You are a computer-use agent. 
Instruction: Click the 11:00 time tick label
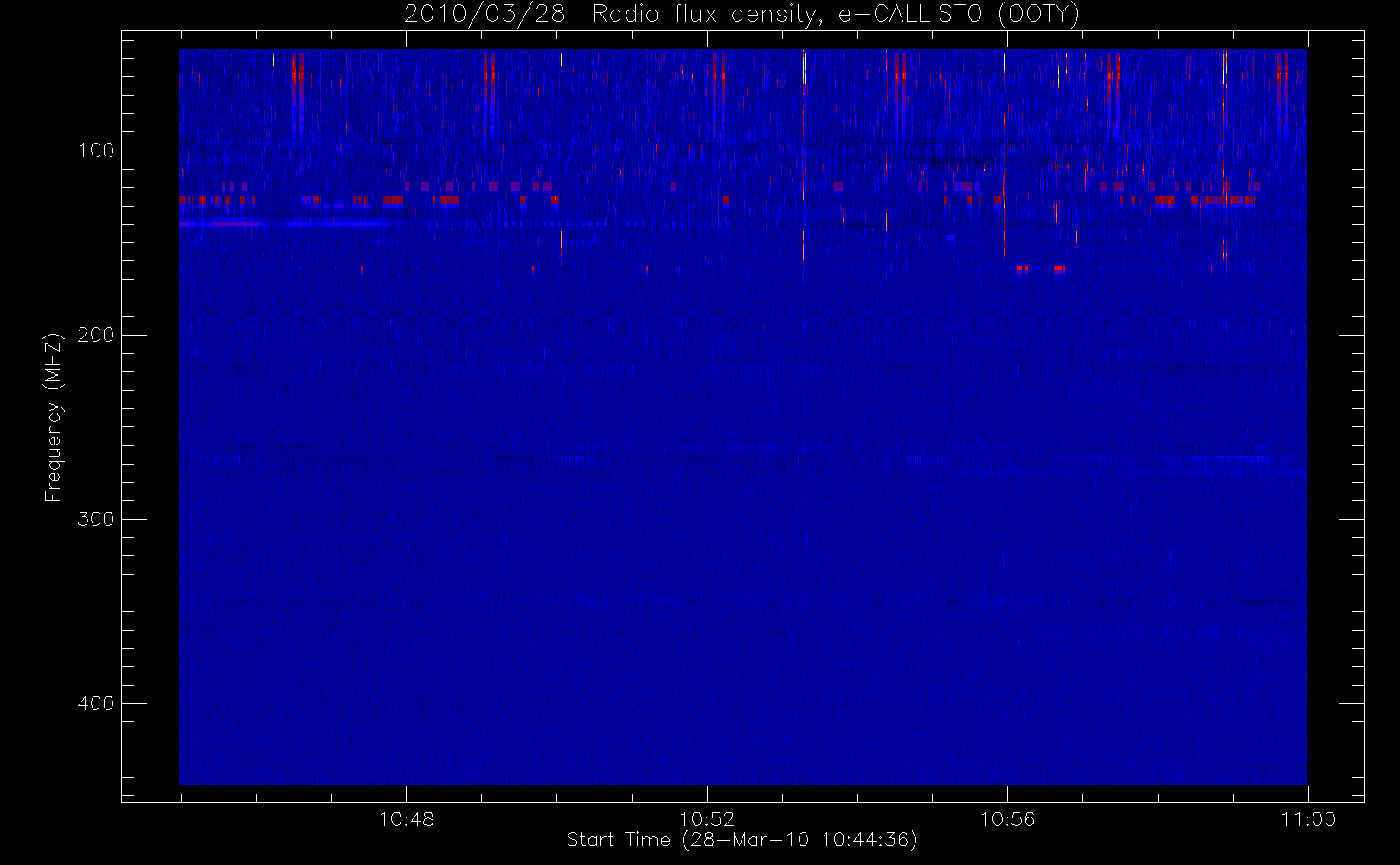1308,819
